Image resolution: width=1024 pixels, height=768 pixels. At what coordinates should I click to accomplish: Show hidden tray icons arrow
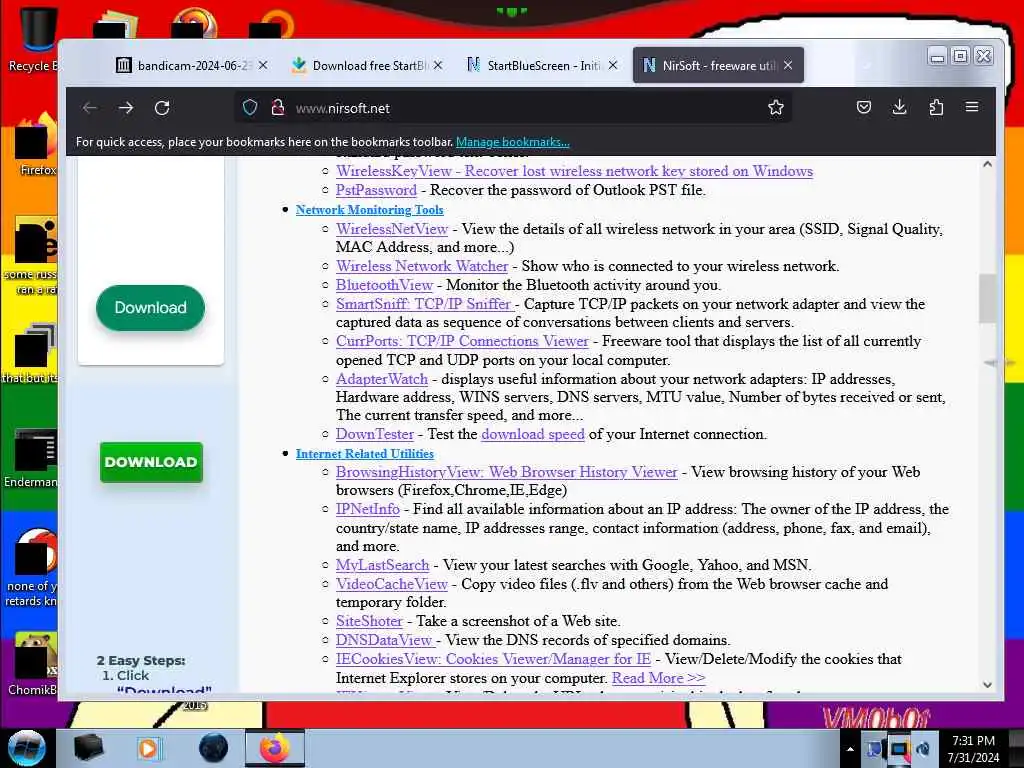[x=850, y=749]
